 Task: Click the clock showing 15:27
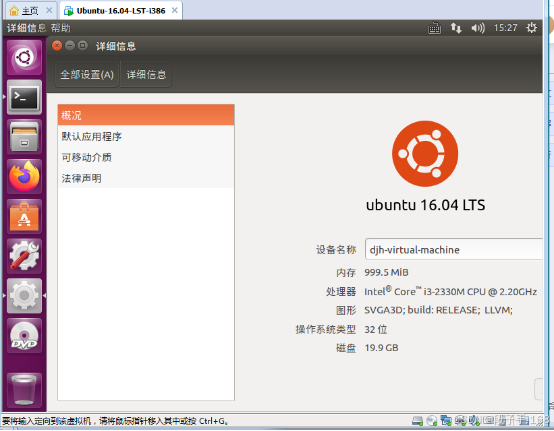point(505,28)
